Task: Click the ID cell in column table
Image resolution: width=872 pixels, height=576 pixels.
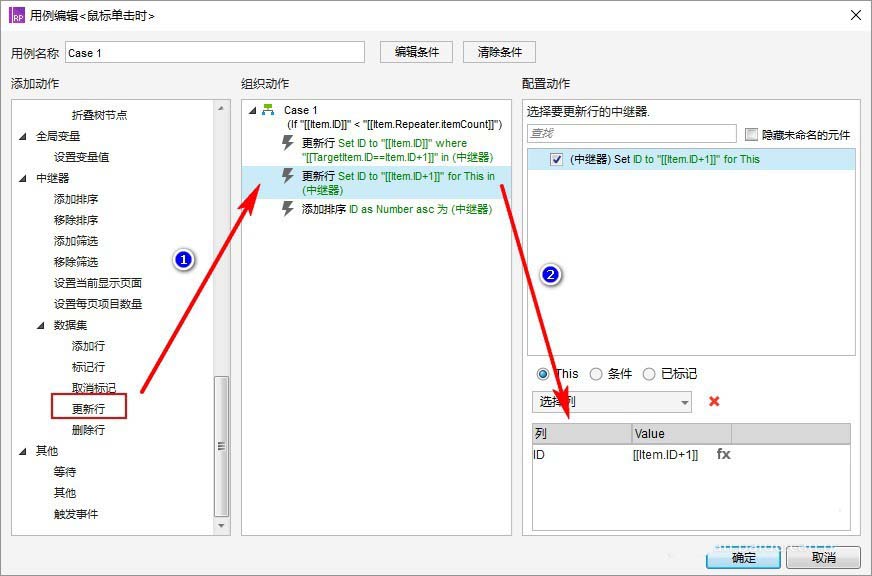Action: [582, 455]
